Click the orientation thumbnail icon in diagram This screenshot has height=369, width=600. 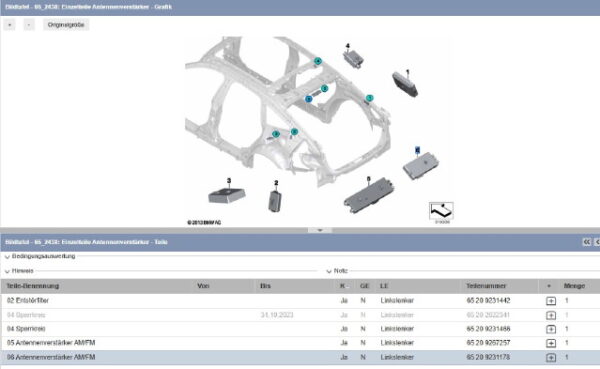click(441, 211)
